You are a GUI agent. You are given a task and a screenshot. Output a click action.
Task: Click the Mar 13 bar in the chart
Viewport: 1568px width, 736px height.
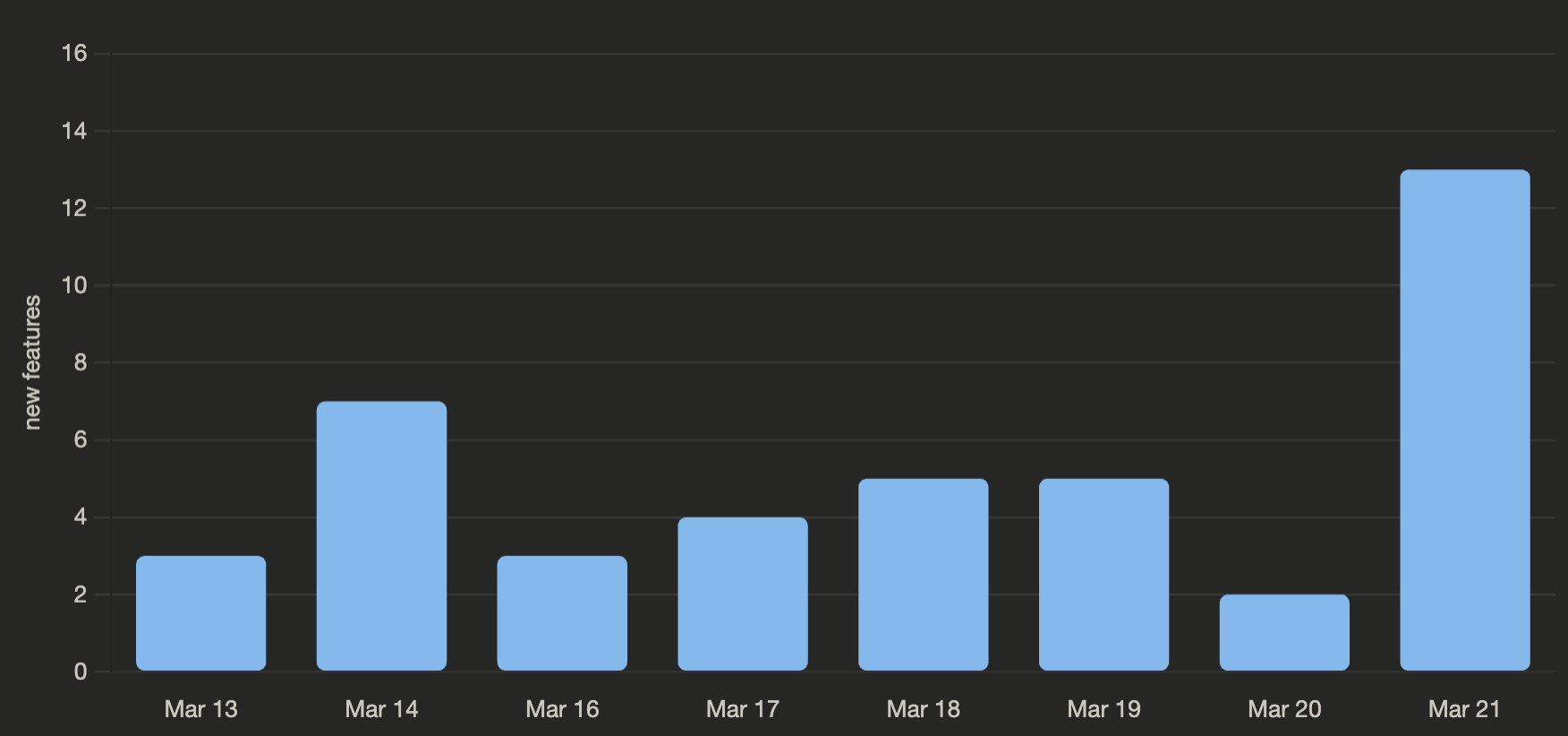(x=200, y=613)
